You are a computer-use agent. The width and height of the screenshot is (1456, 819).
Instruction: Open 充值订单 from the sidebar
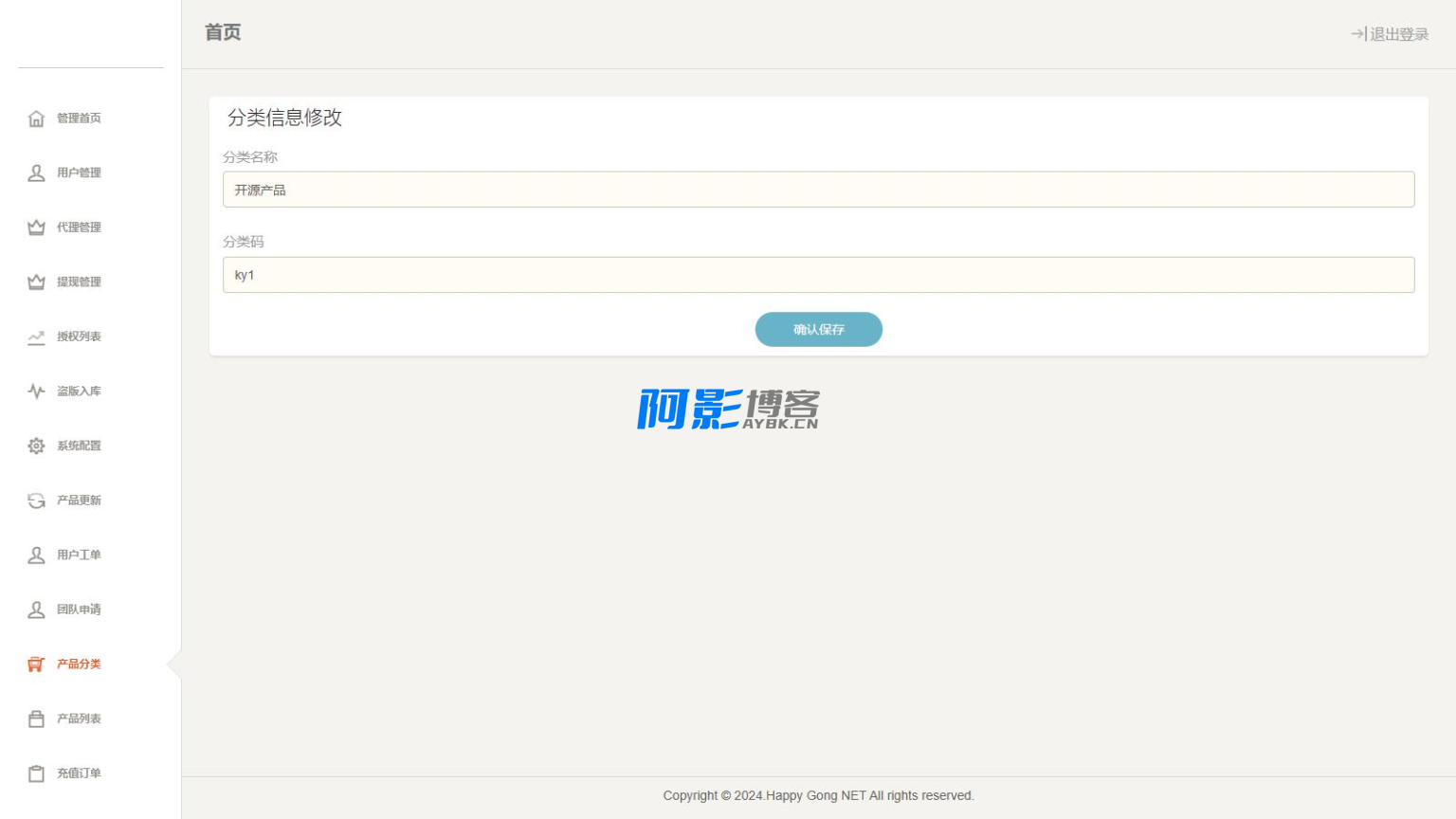[78, 773]
